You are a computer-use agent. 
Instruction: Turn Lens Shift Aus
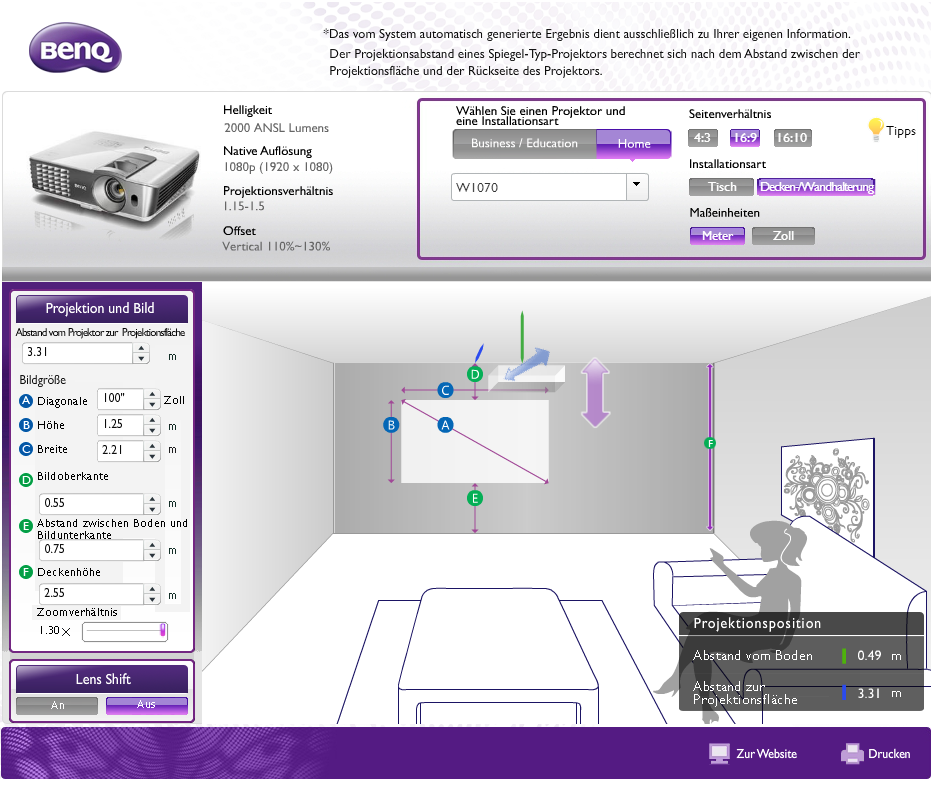[146, 706]
